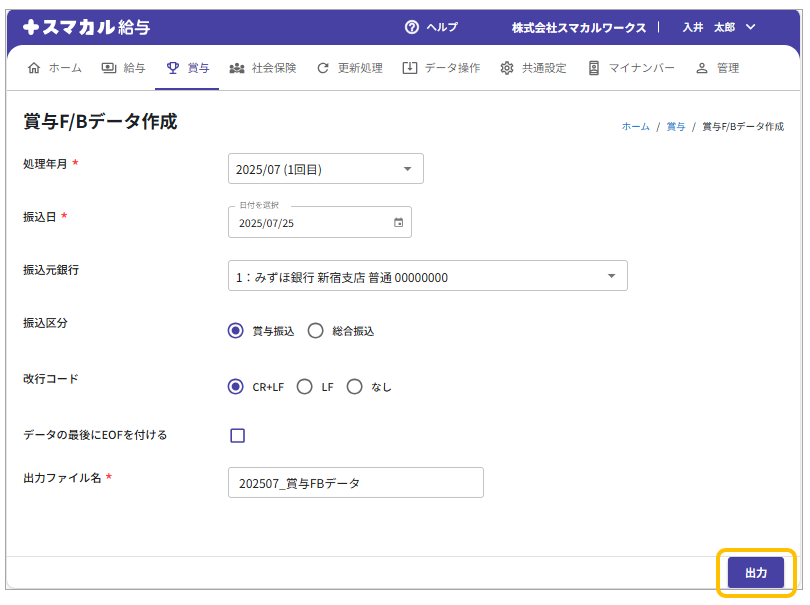Click the update processing refresh icon
Viewport: 810px width, 605px height.
point(322,68)
